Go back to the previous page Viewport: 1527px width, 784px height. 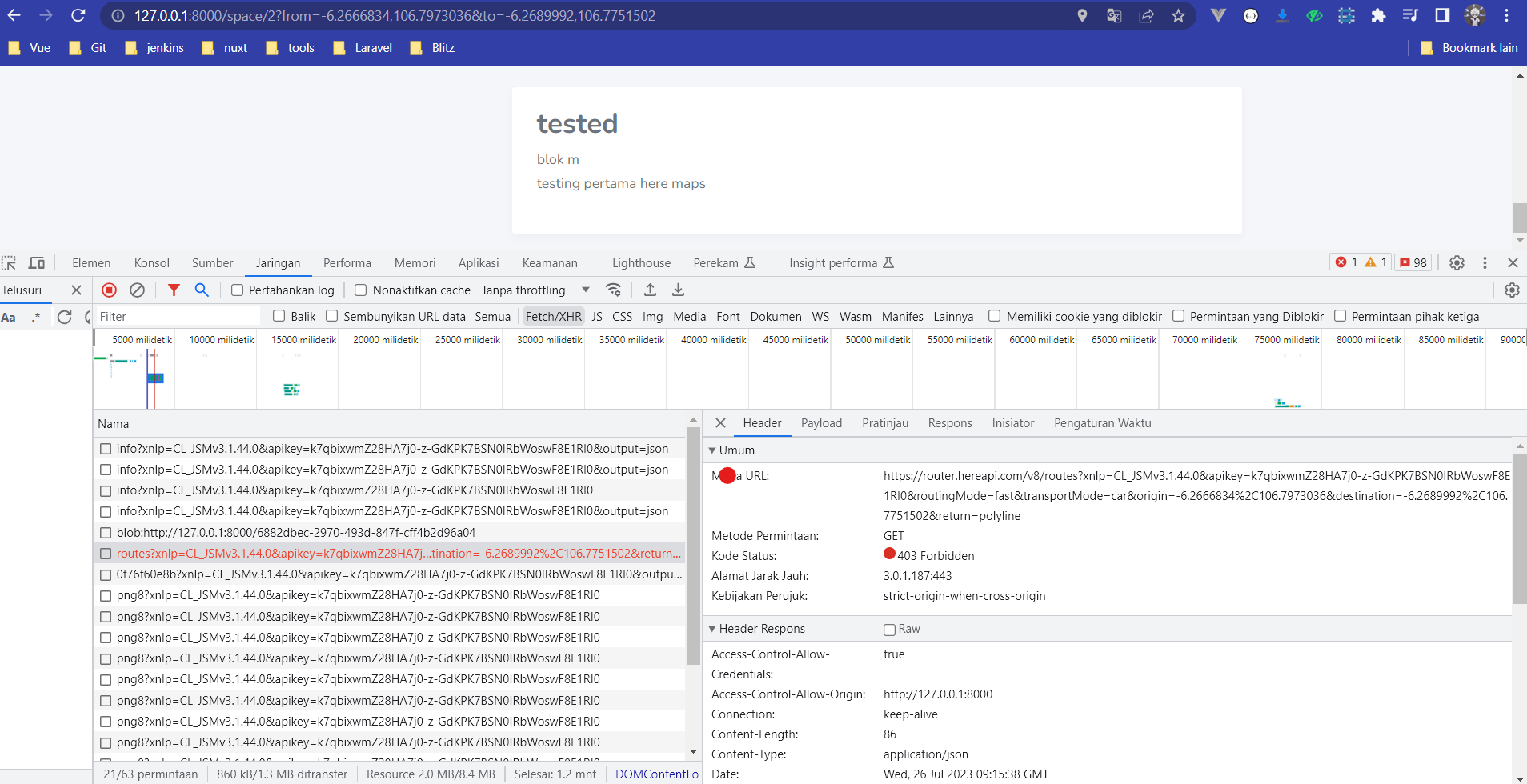pos(14,15)
